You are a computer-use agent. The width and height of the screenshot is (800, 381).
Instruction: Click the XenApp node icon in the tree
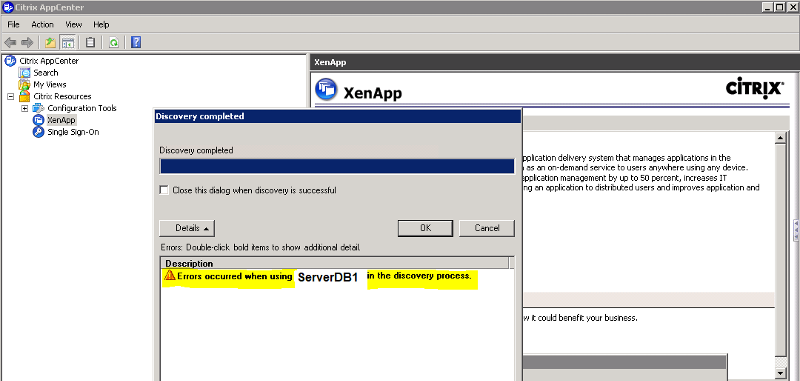coord(38,120)
